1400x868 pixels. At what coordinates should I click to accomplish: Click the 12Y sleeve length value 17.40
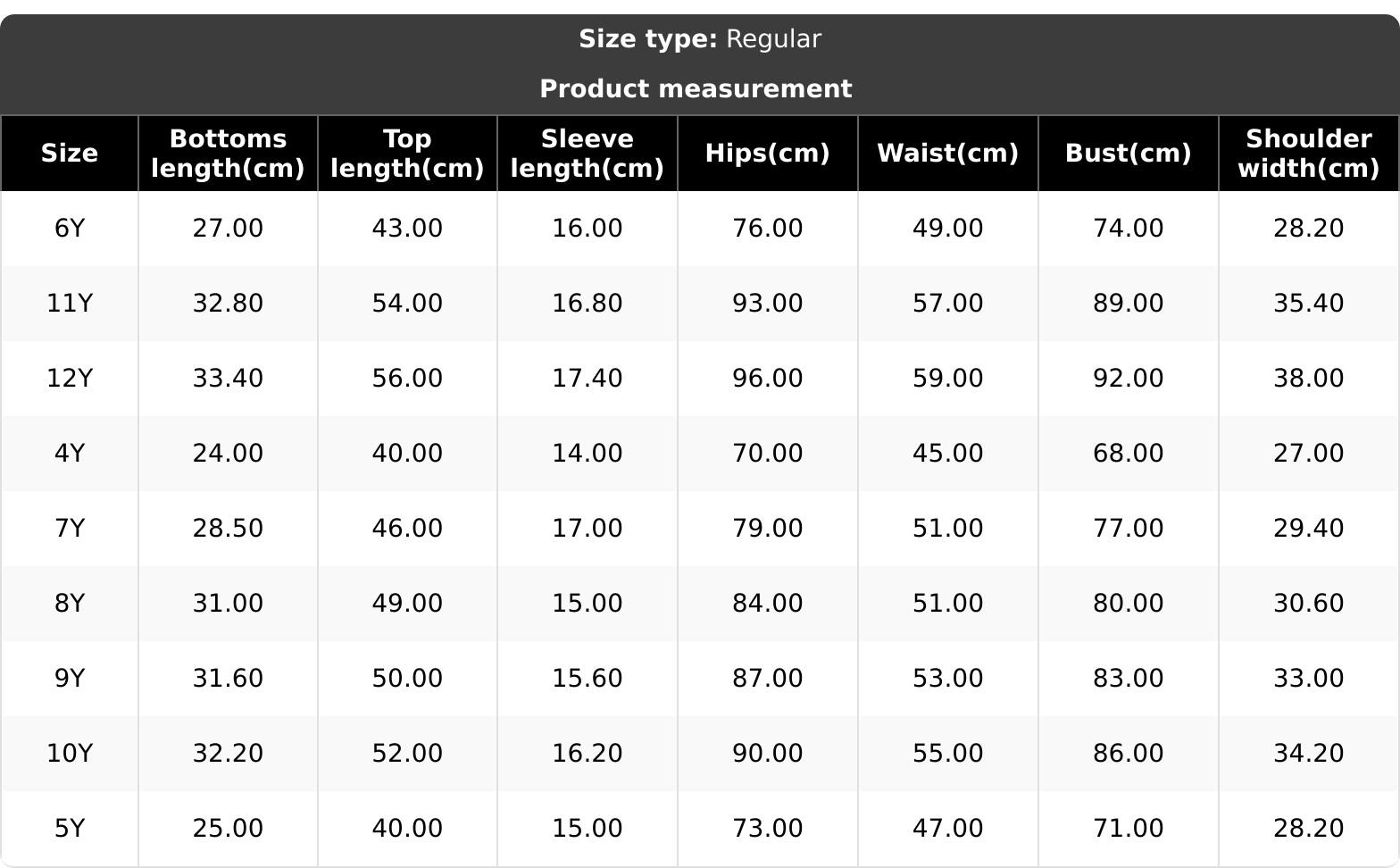(x=587, y=379)
